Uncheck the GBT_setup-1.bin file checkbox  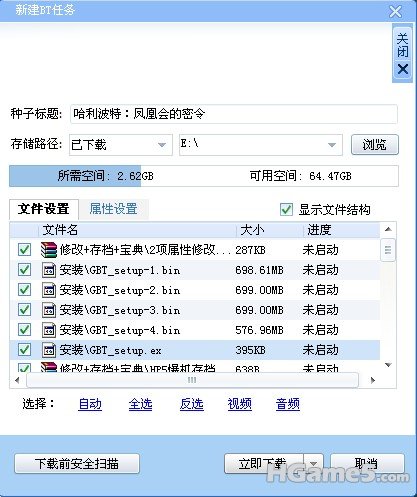pyautogui.click(x=24, y=270)
